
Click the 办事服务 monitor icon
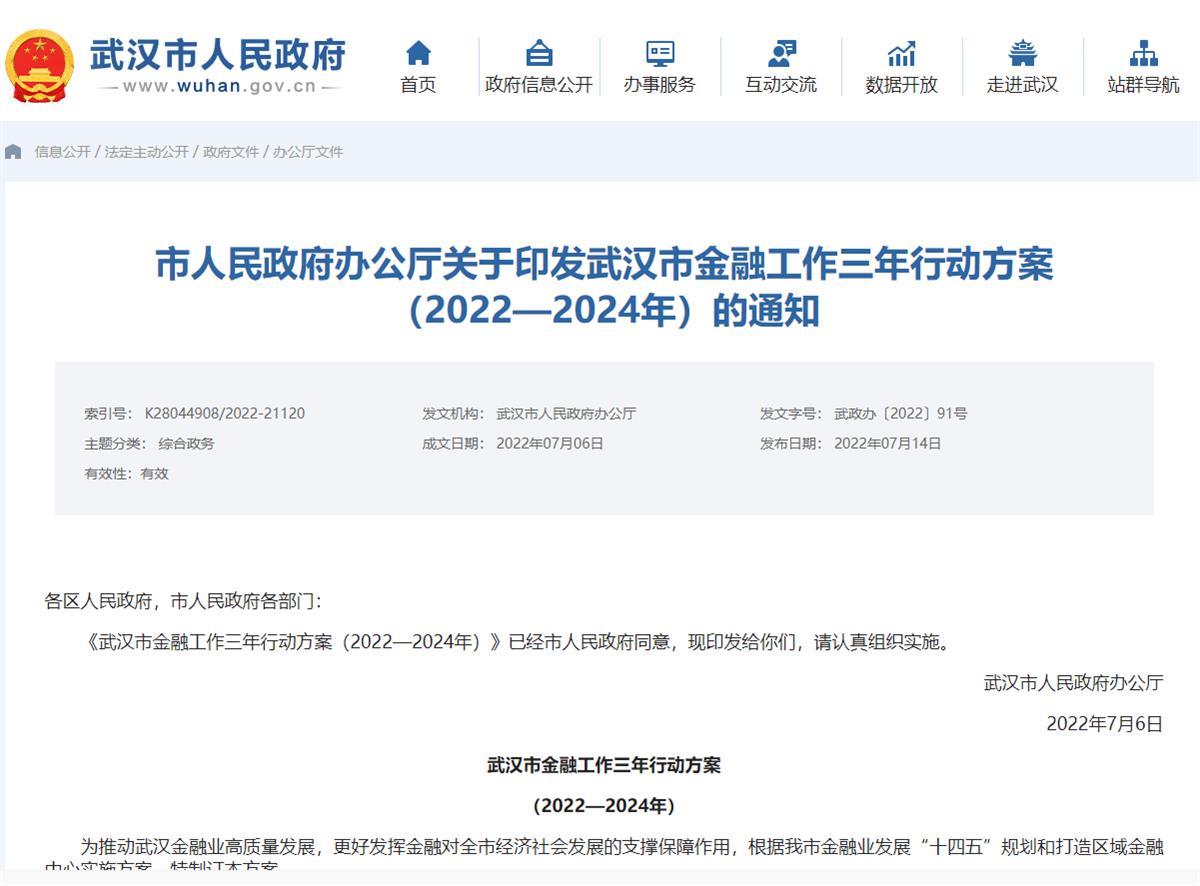point(659,53)
